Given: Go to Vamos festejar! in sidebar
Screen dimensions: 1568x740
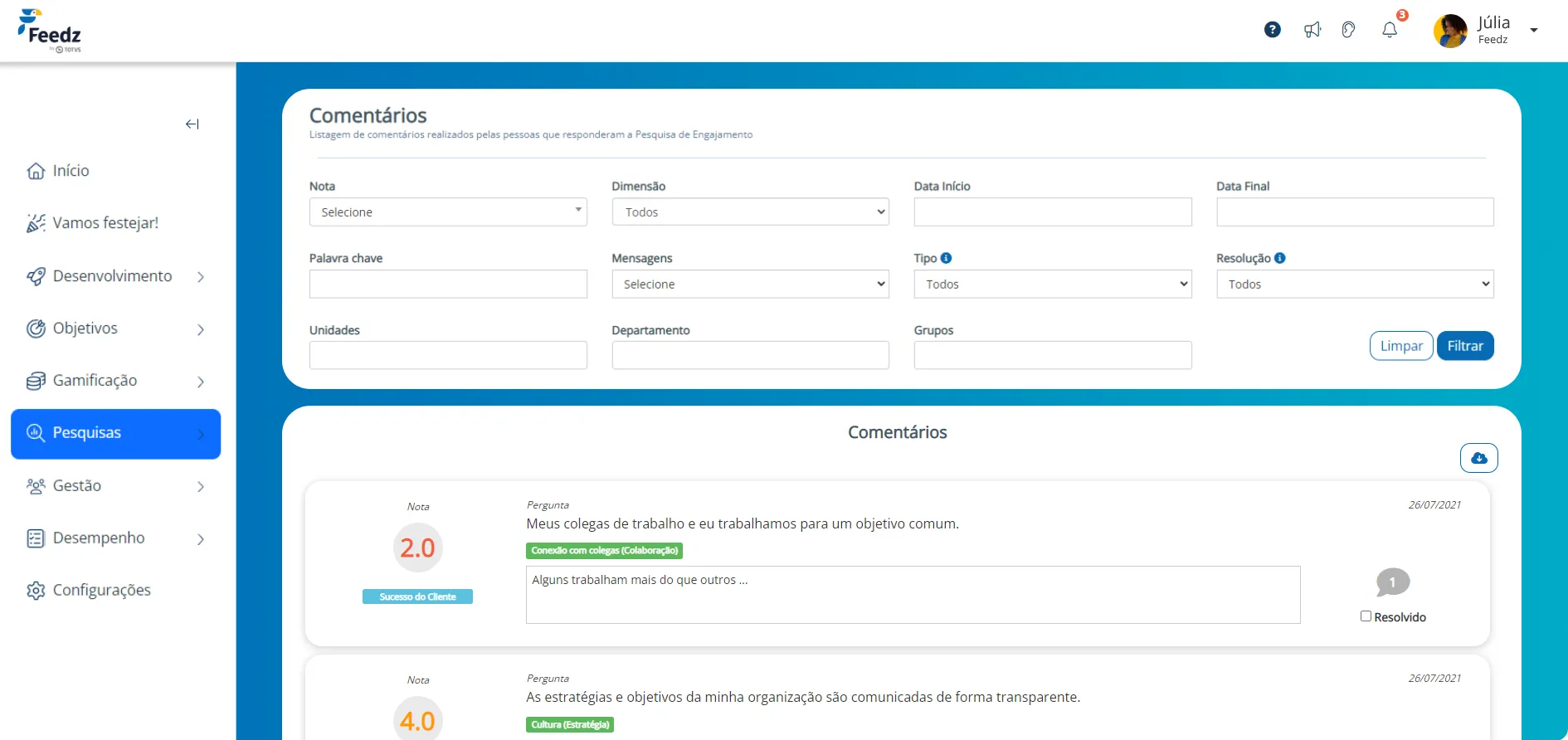Looking at the screenshot, I should pos(105,223).
